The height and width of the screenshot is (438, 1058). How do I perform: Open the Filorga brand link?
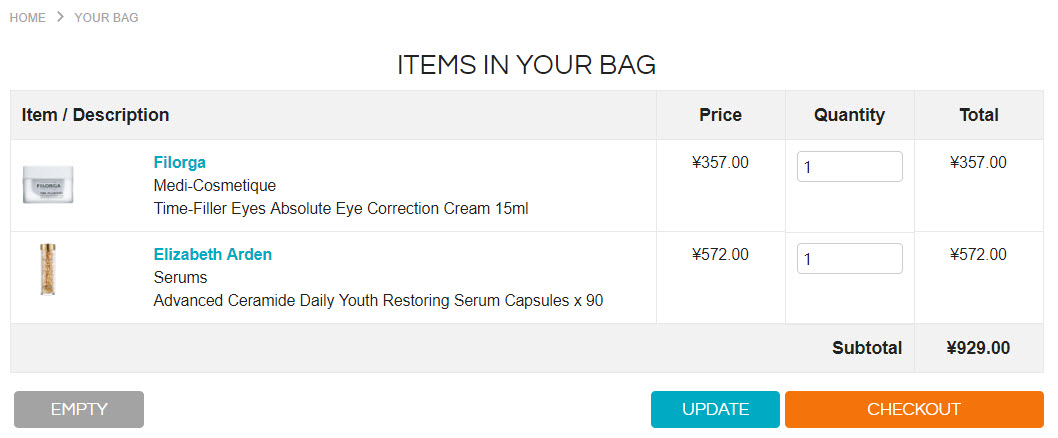(x=179, y=163)
